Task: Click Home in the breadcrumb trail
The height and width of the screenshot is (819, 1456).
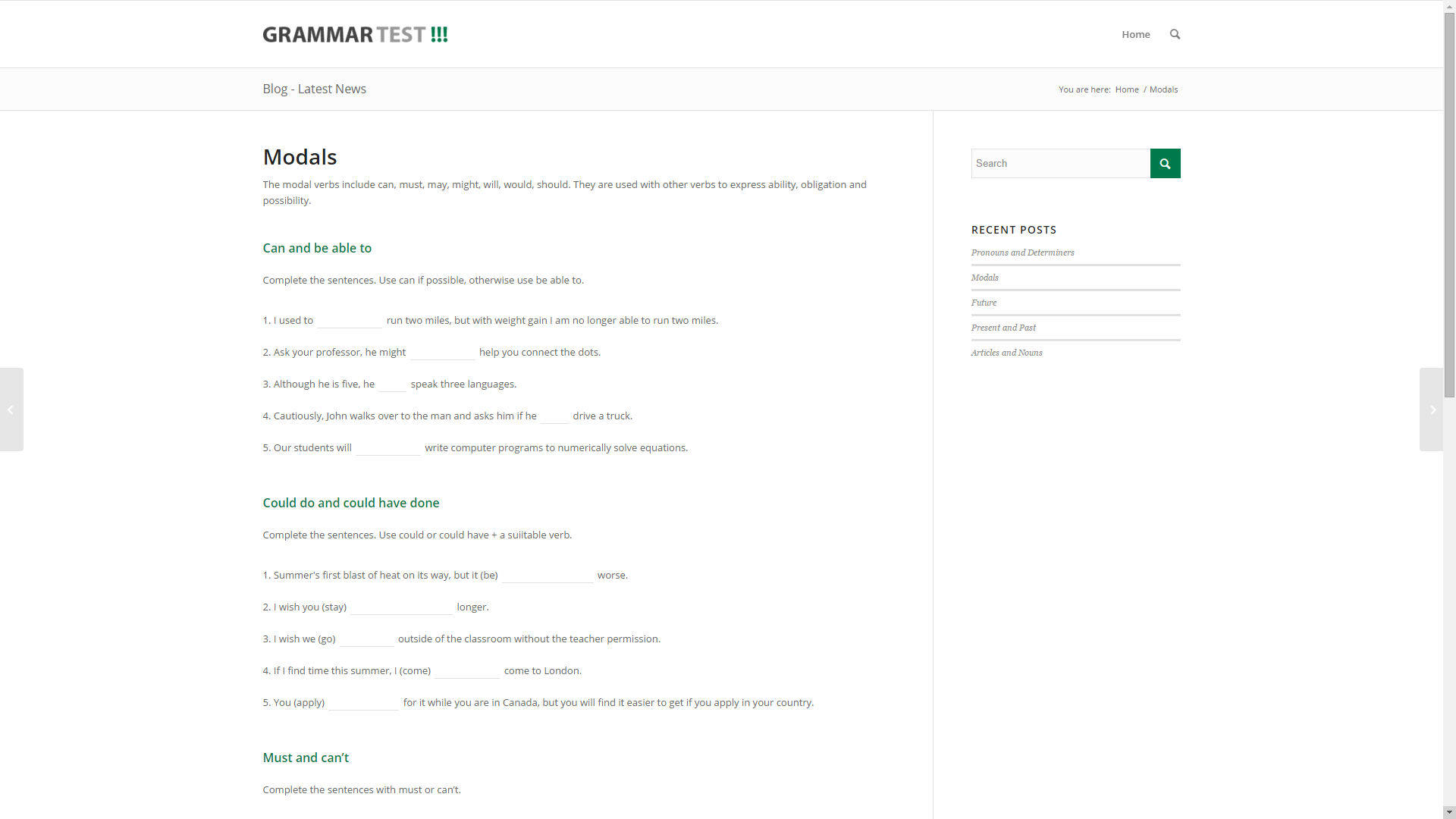Action: click(x=1126, y=89)
